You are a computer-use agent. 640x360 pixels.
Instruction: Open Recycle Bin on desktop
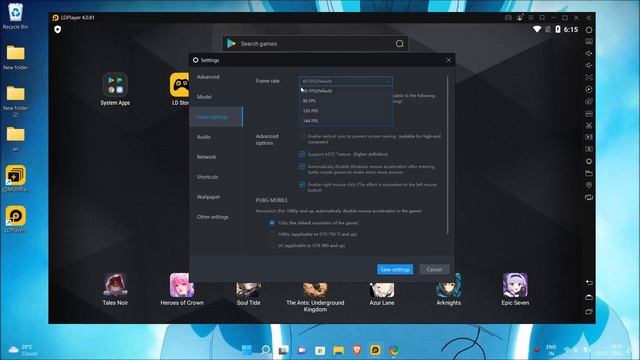pos(16,16)
